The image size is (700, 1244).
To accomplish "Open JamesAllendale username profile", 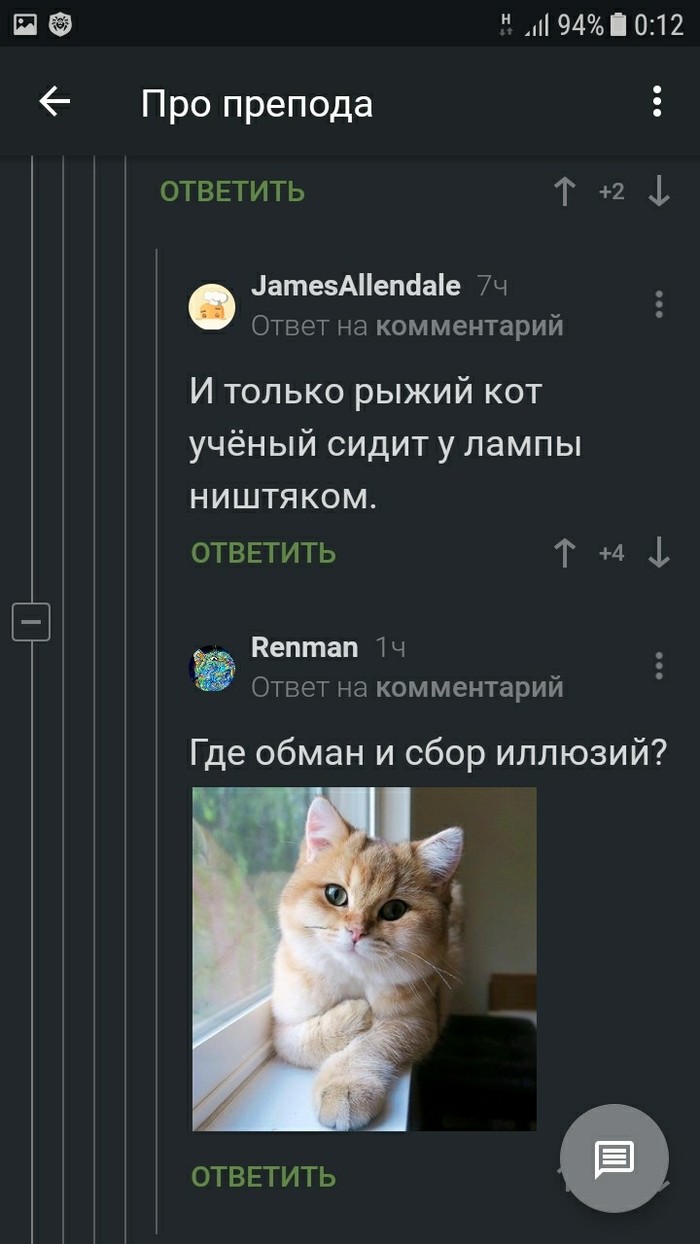I will tap(355, 286).
